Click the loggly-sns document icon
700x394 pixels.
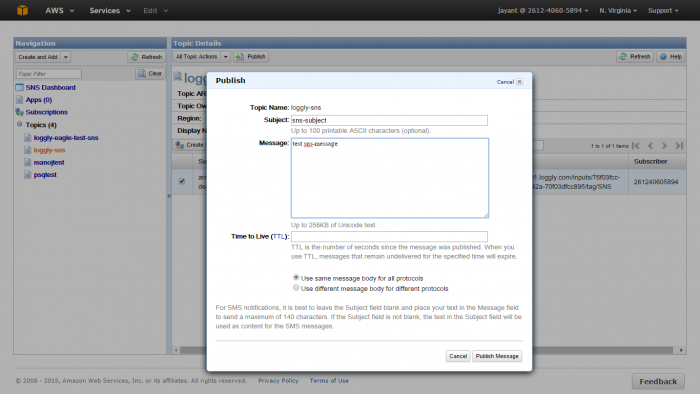[x=28, y=150]
